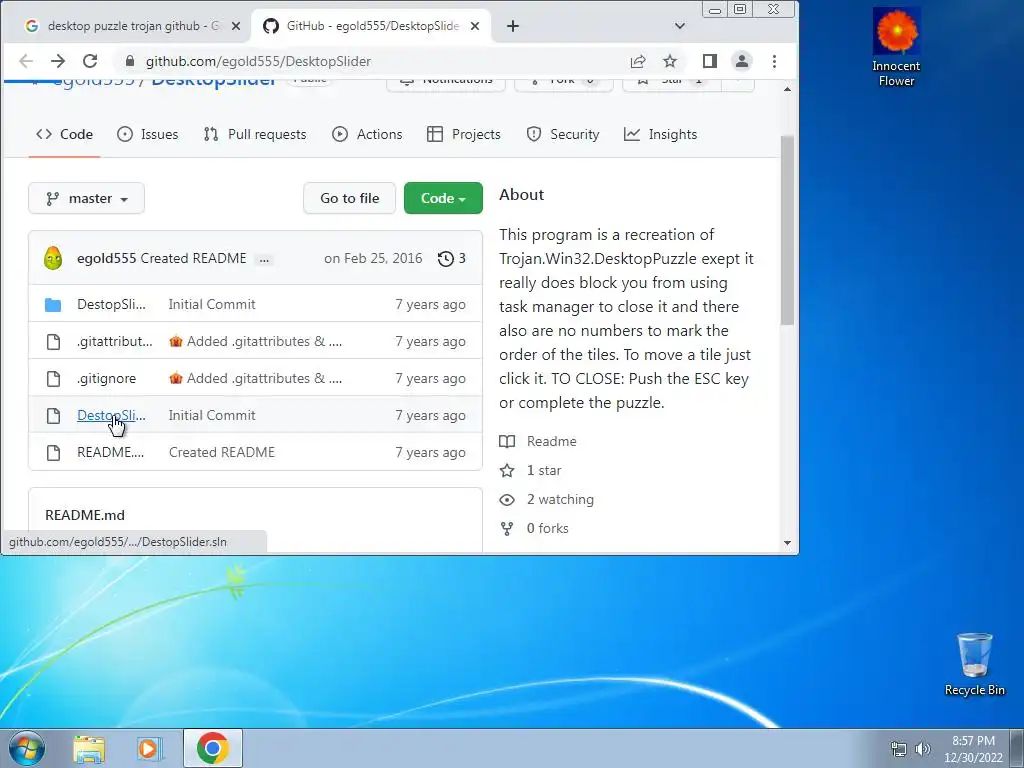Click the README.md heading
This screenshot has height=768, width=1024.
[85, 515]
